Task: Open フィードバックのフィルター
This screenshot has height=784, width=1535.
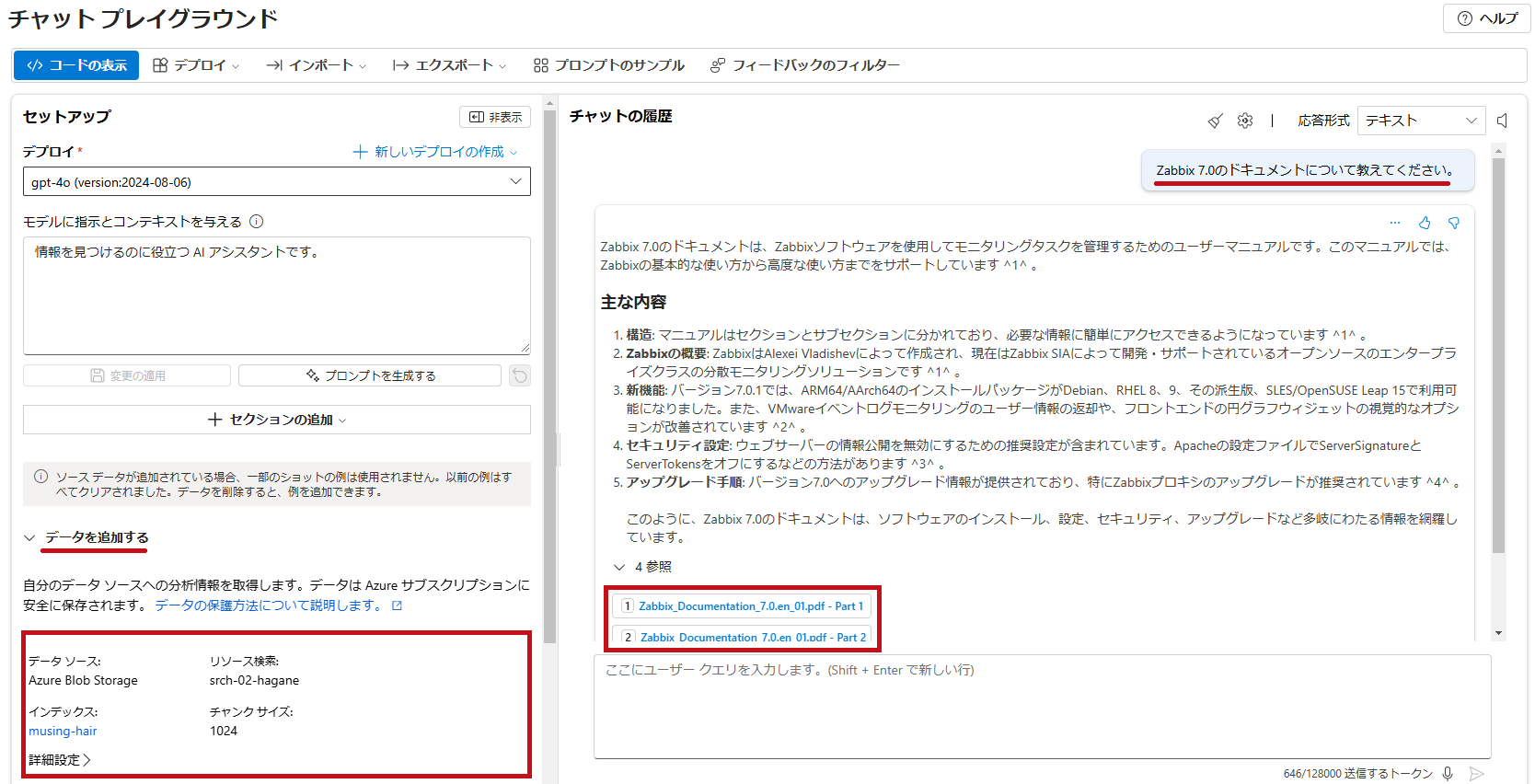Action: pyautogui.click(x=805, y=65)
